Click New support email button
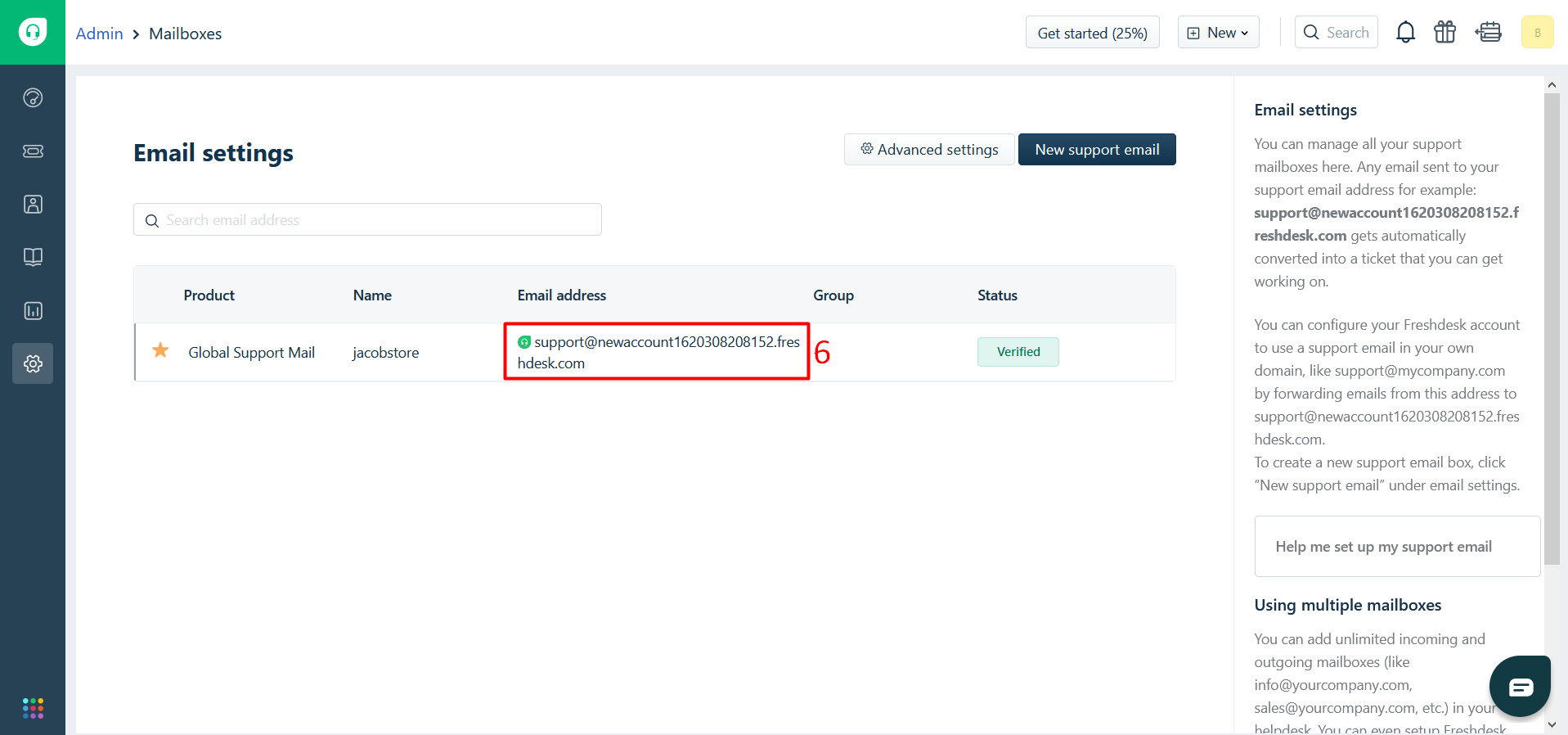1568x735 pixels. (1096, 150)
